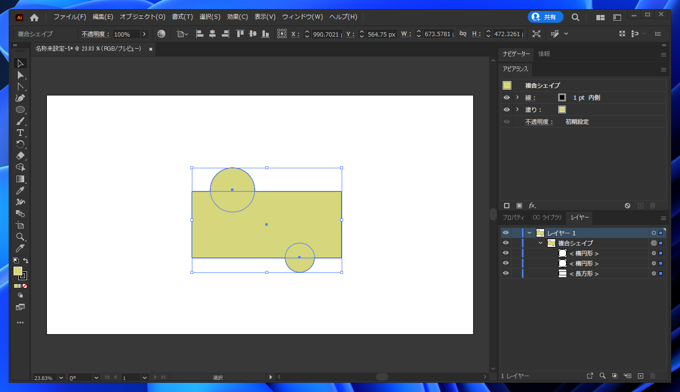Collapse レイヤー 1 in Layers panel
Viewport: 680px width, 392px height.
(530, 233)
